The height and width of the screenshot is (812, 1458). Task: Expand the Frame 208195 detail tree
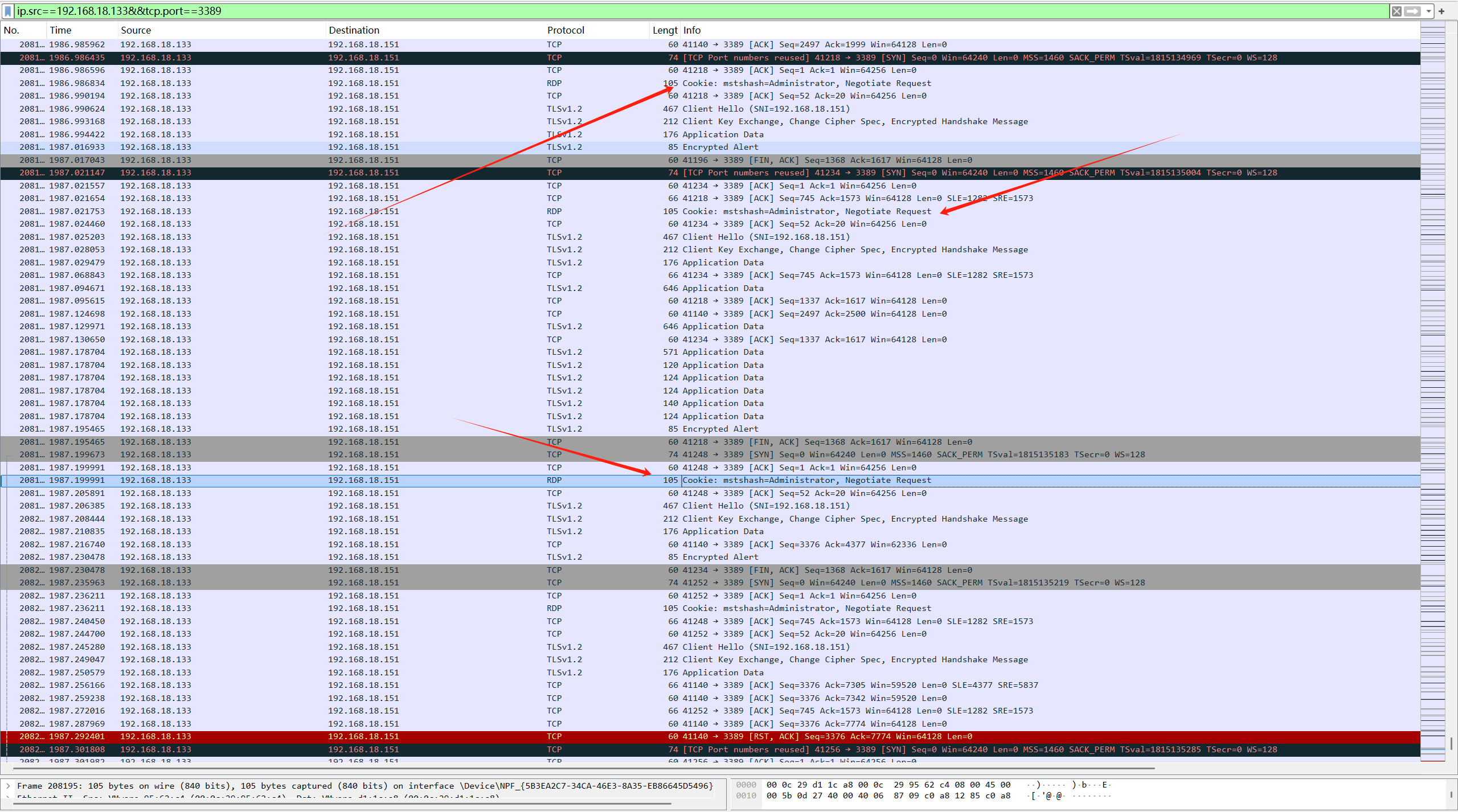click(x=8, y=786)
